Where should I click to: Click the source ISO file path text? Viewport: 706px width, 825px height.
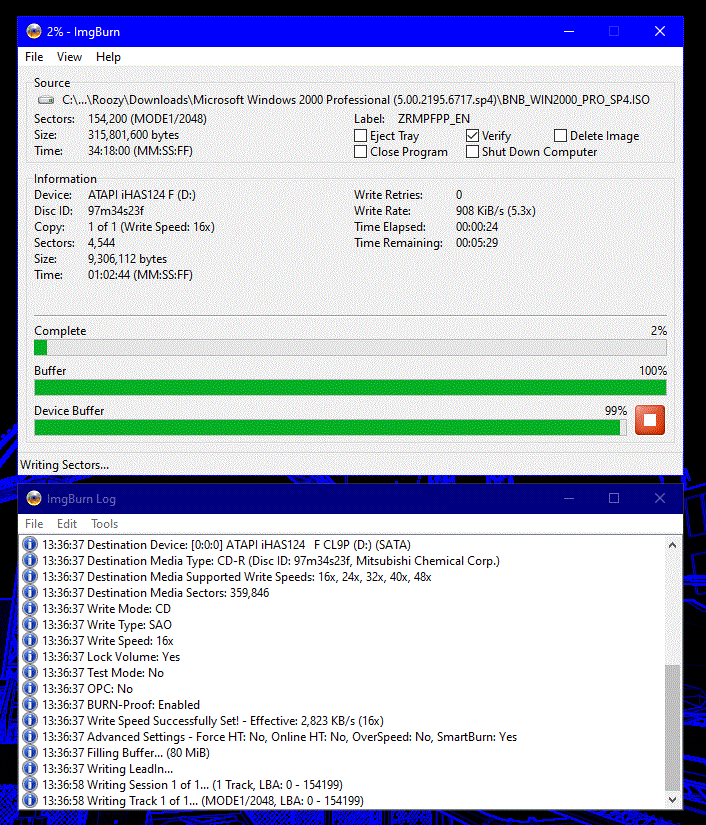(356, 100)
